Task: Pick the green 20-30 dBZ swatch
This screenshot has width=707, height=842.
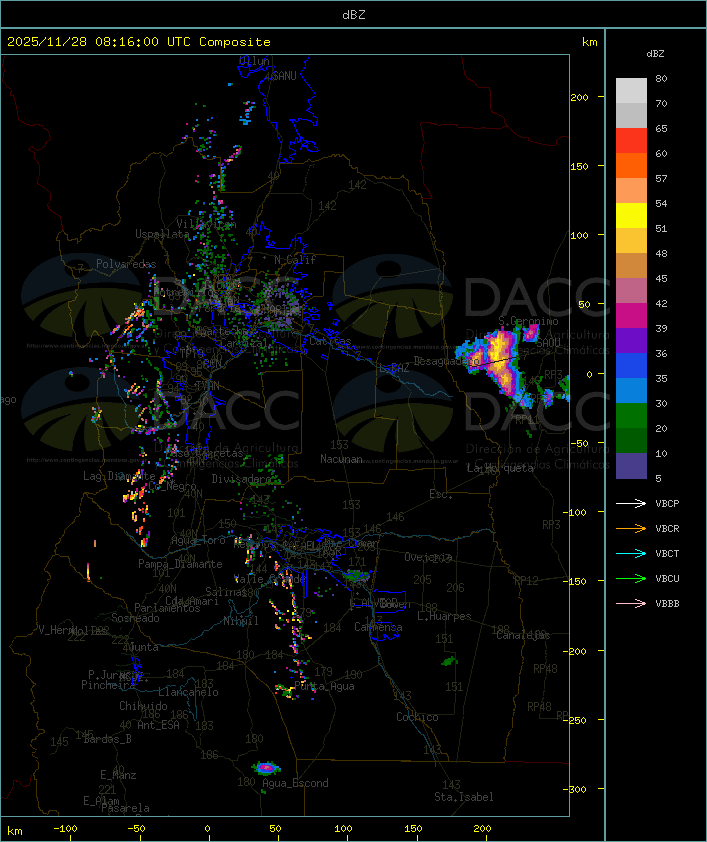Action: [631, 416]
